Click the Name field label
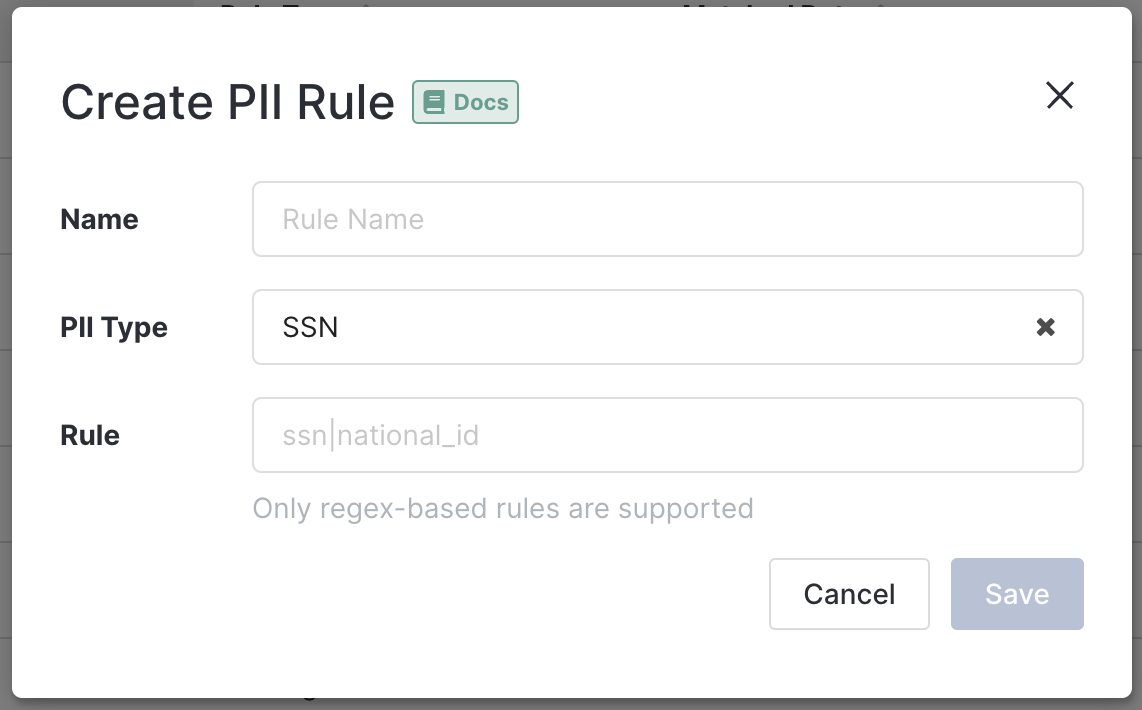Image resolution: width=1142 pixels, height=710 pixels. 99,219
